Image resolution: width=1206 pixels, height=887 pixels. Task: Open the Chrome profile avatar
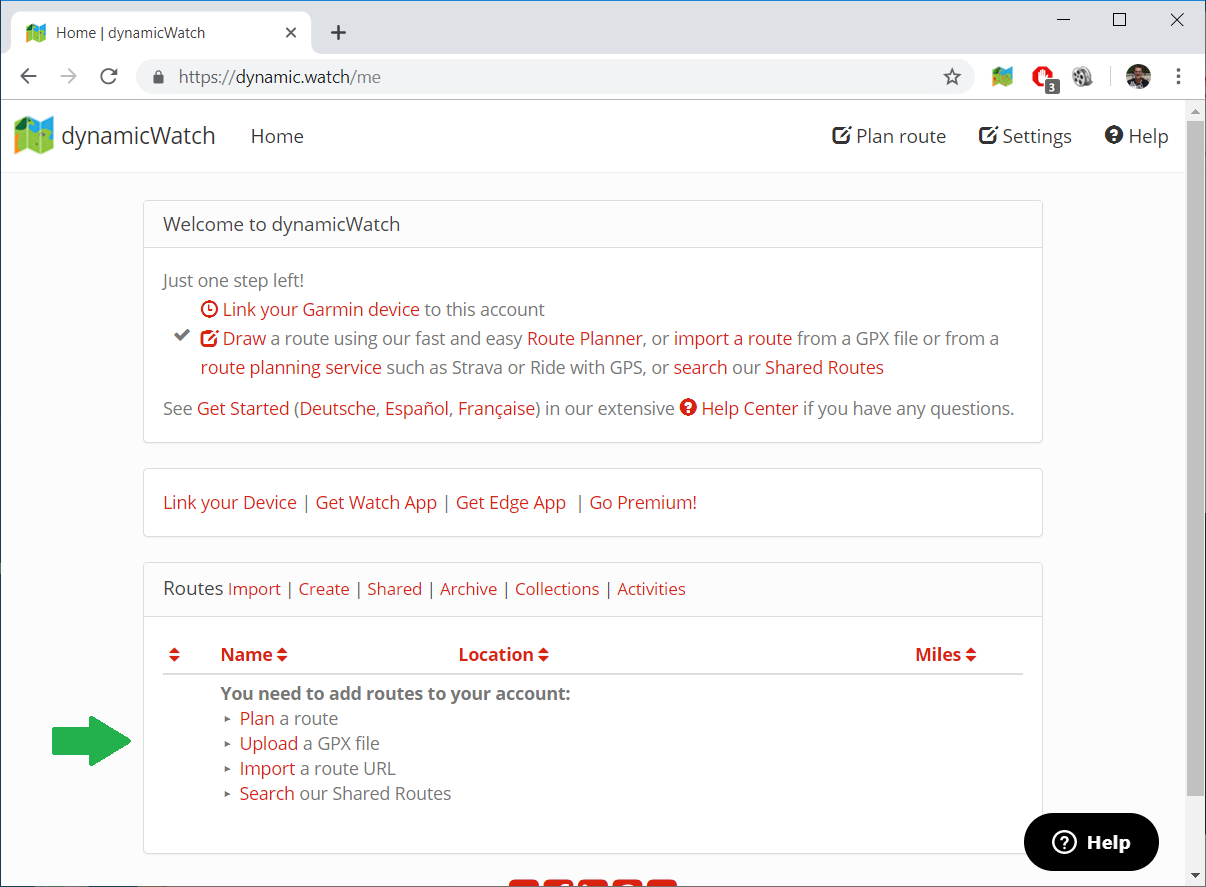(1138, 77)
